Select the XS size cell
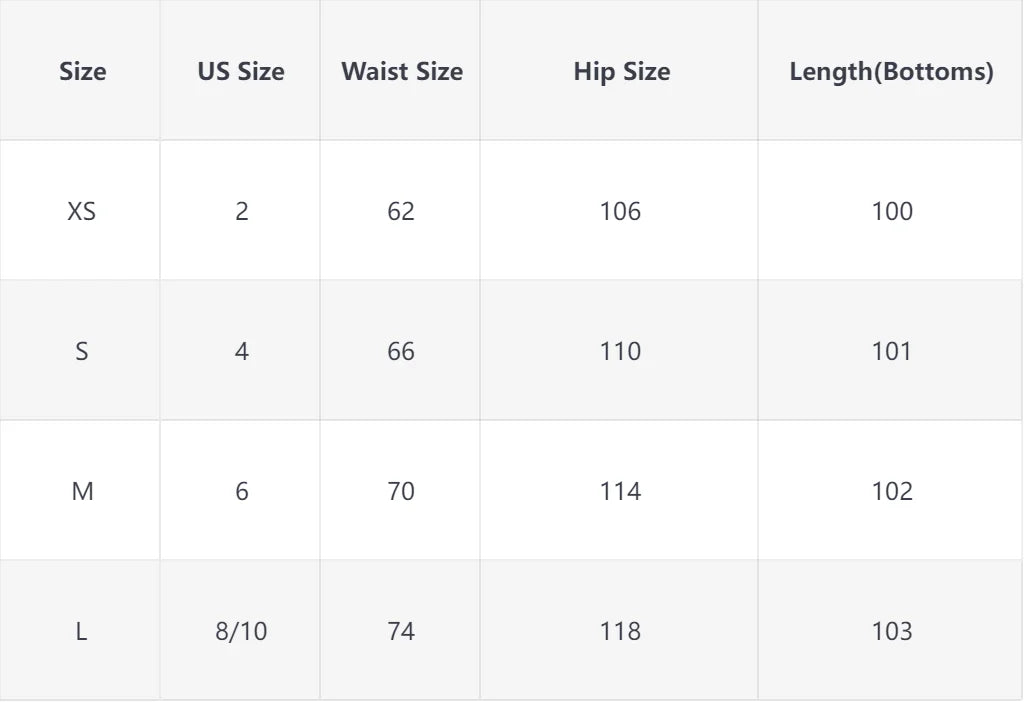Image resolution: width=1024 pixels, height=702 pixels. [82, 211]
